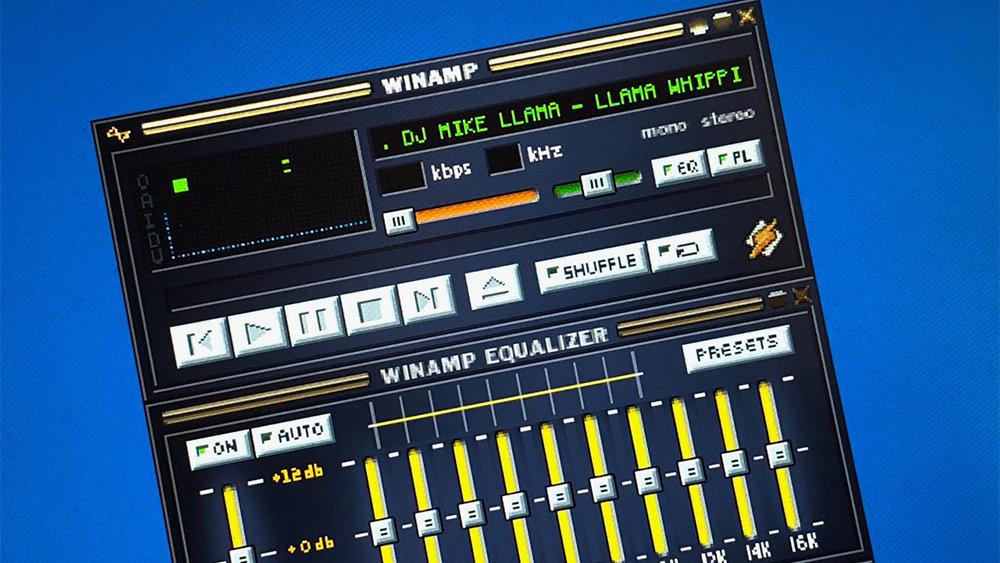Open the Winamp menu icon at top-left corner

pyautogui.click(x=118, y=134)
